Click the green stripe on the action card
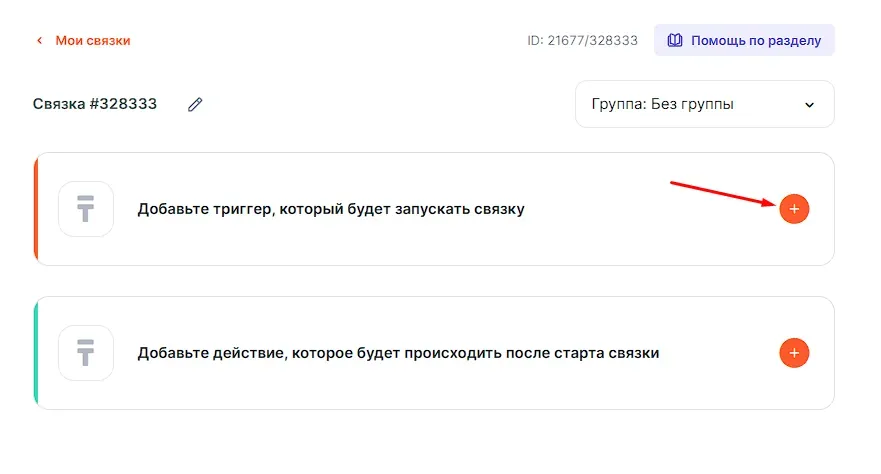This screenshot has width=881, height=474. coord(36,353)
